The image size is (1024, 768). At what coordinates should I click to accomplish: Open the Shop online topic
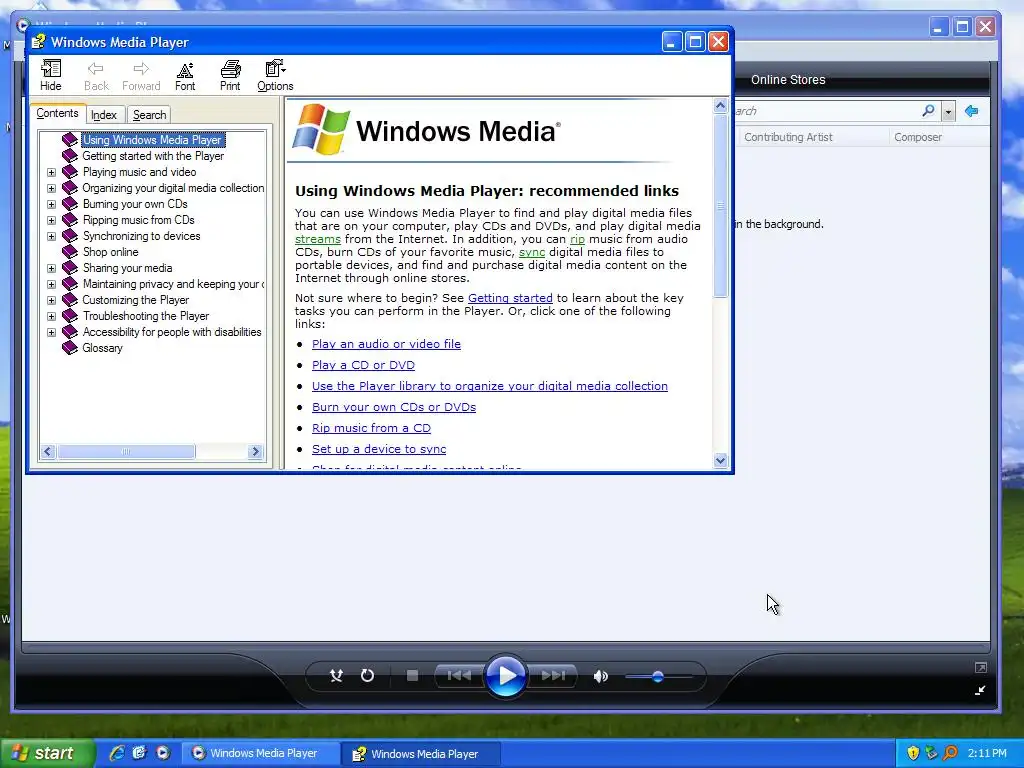pyautogui.click(x=110, y=252)
